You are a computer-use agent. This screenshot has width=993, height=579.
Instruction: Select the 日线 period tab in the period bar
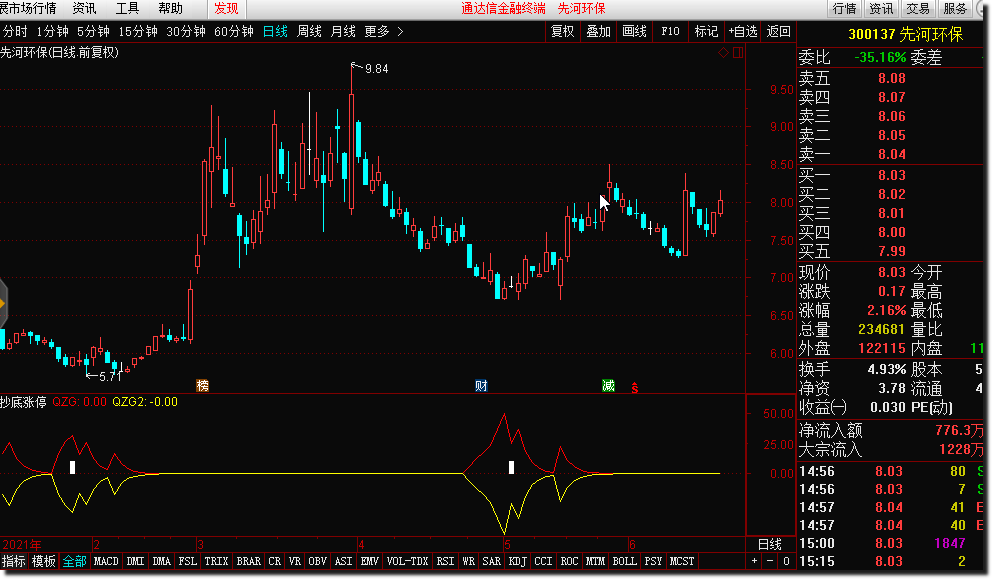[275, 31]
